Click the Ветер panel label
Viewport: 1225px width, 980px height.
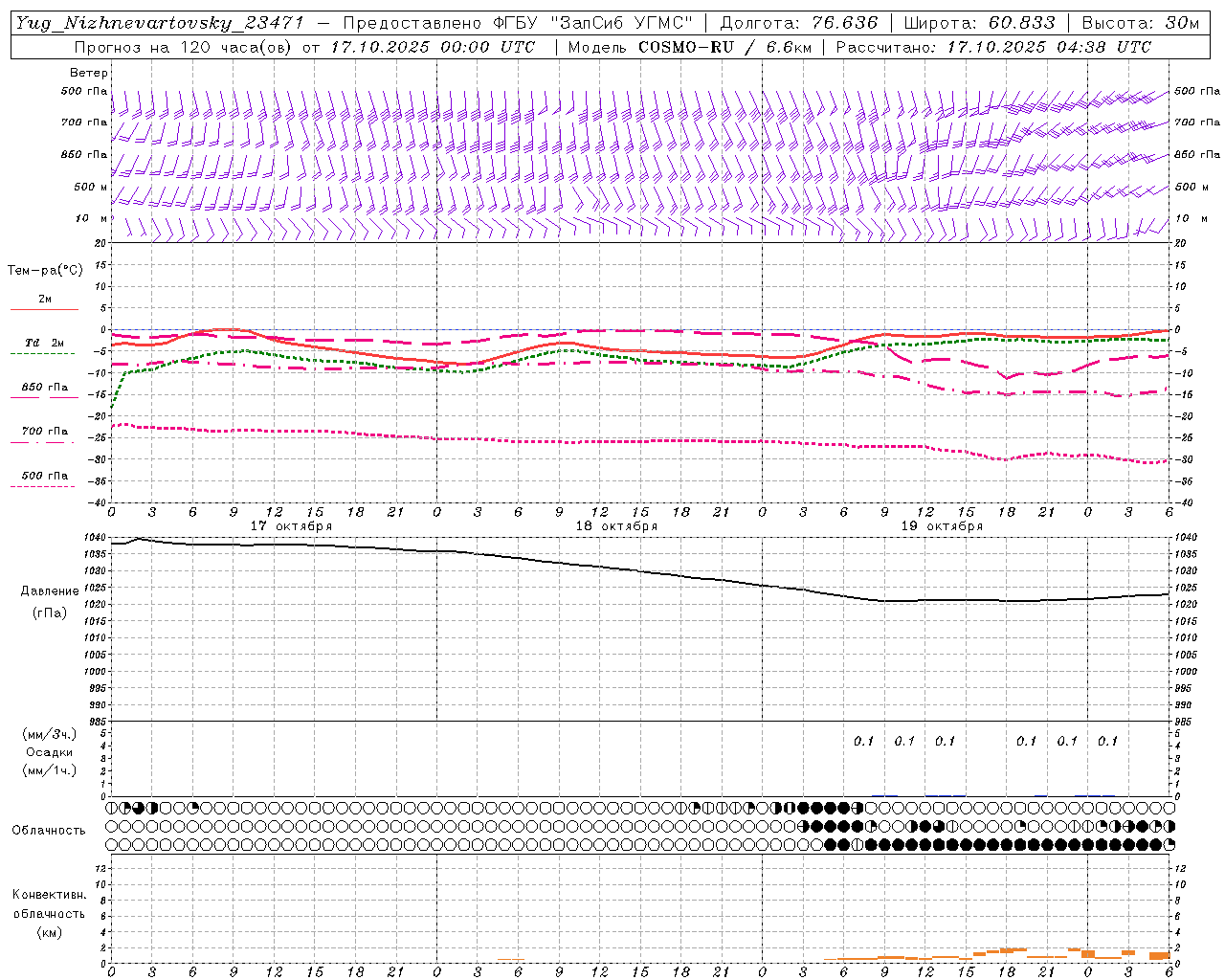(x=89, y=73)
